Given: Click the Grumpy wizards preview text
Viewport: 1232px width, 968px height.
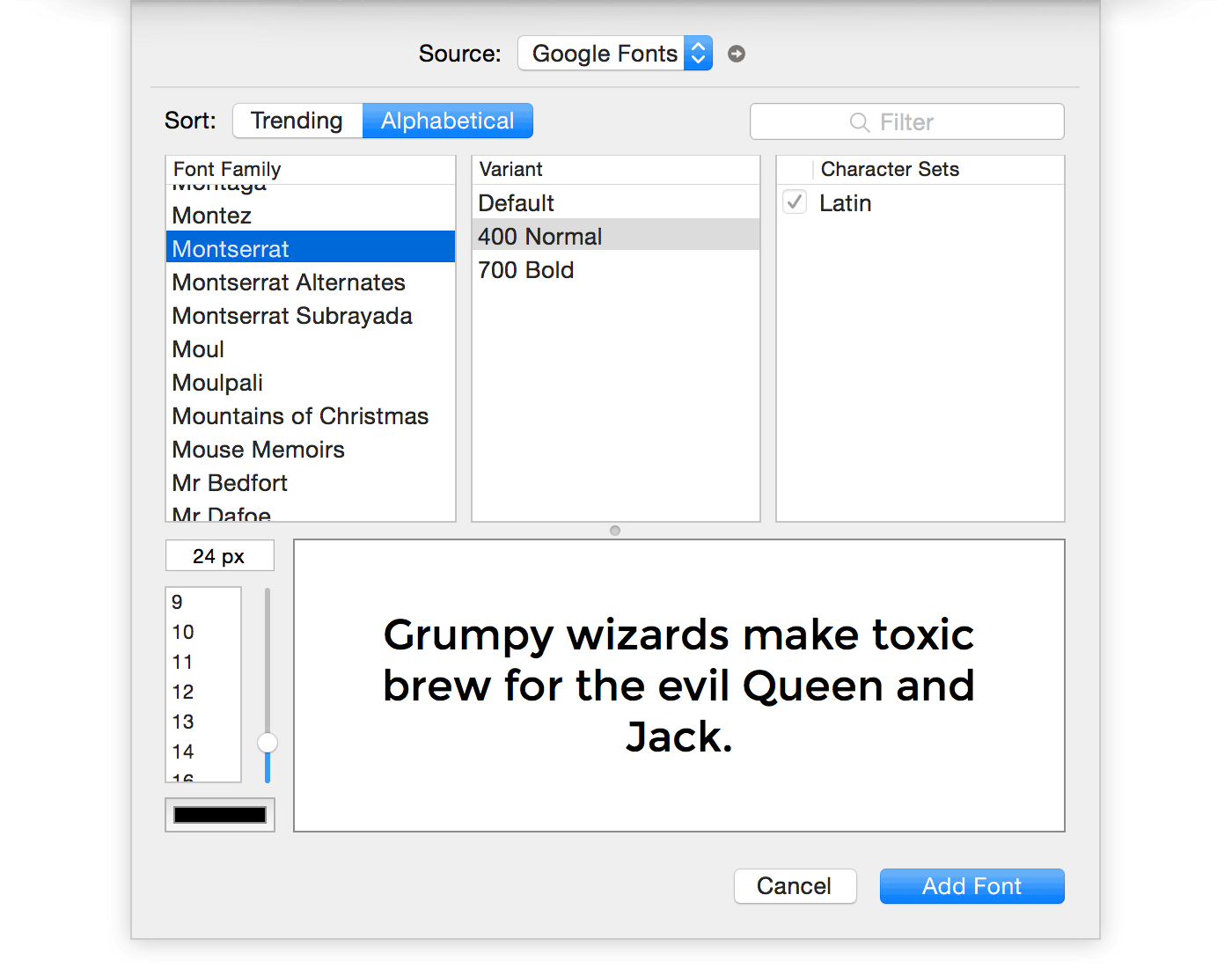Looking at the screenshot, I should [x=678, y=686].
